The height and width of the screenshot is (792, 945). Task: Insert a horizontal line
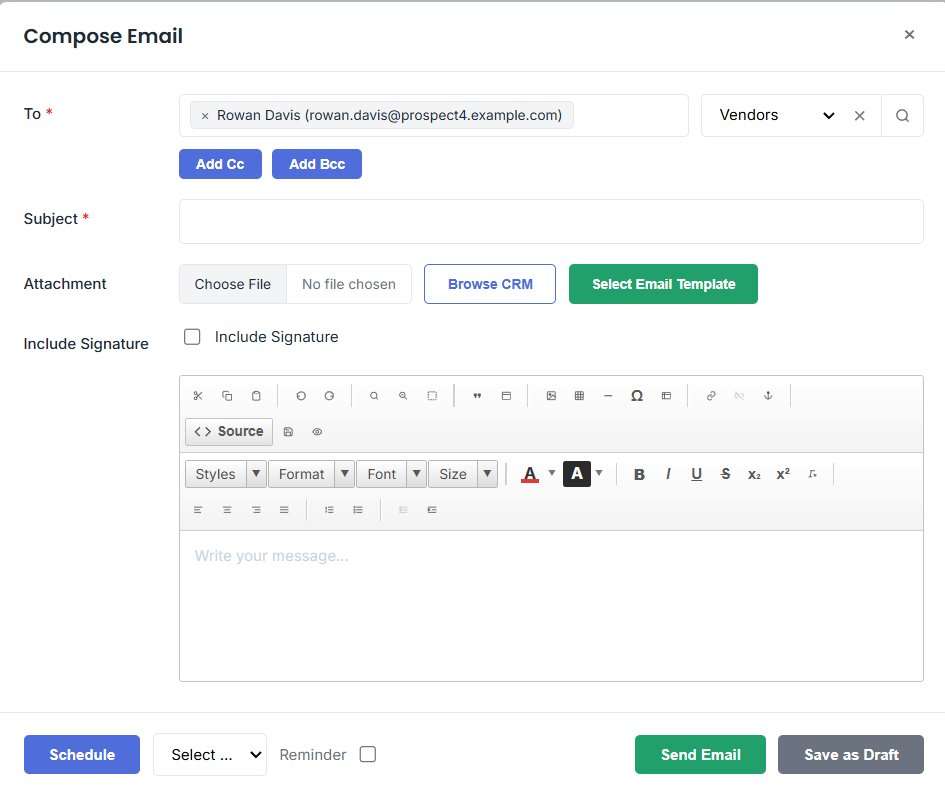point(608,396)
